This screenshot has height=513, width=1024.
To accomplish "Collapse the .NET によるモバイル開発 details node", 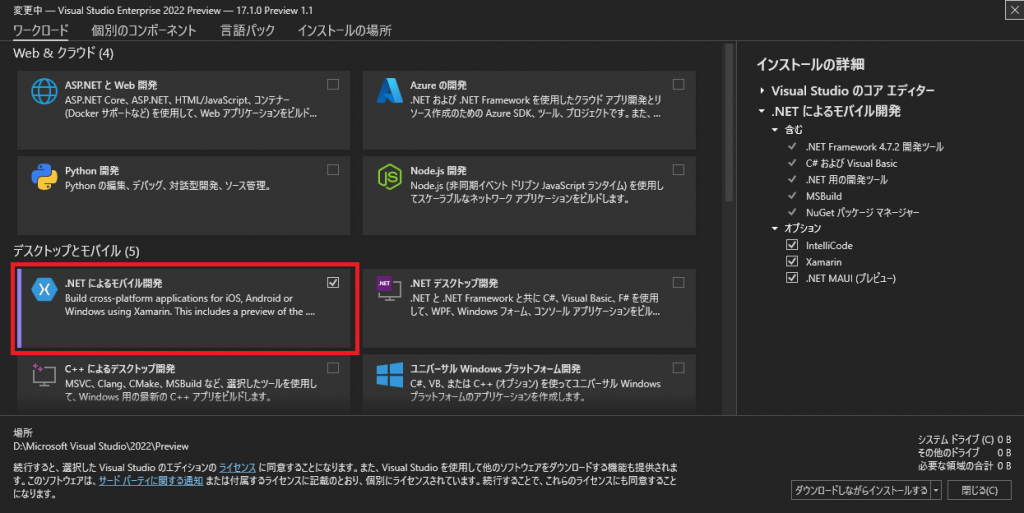I will click(761, 111).
